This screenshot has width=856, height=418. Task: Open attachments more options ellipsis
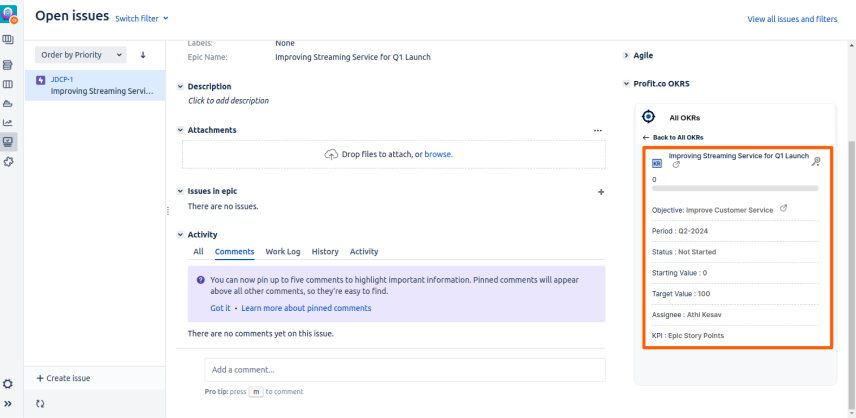598,130
